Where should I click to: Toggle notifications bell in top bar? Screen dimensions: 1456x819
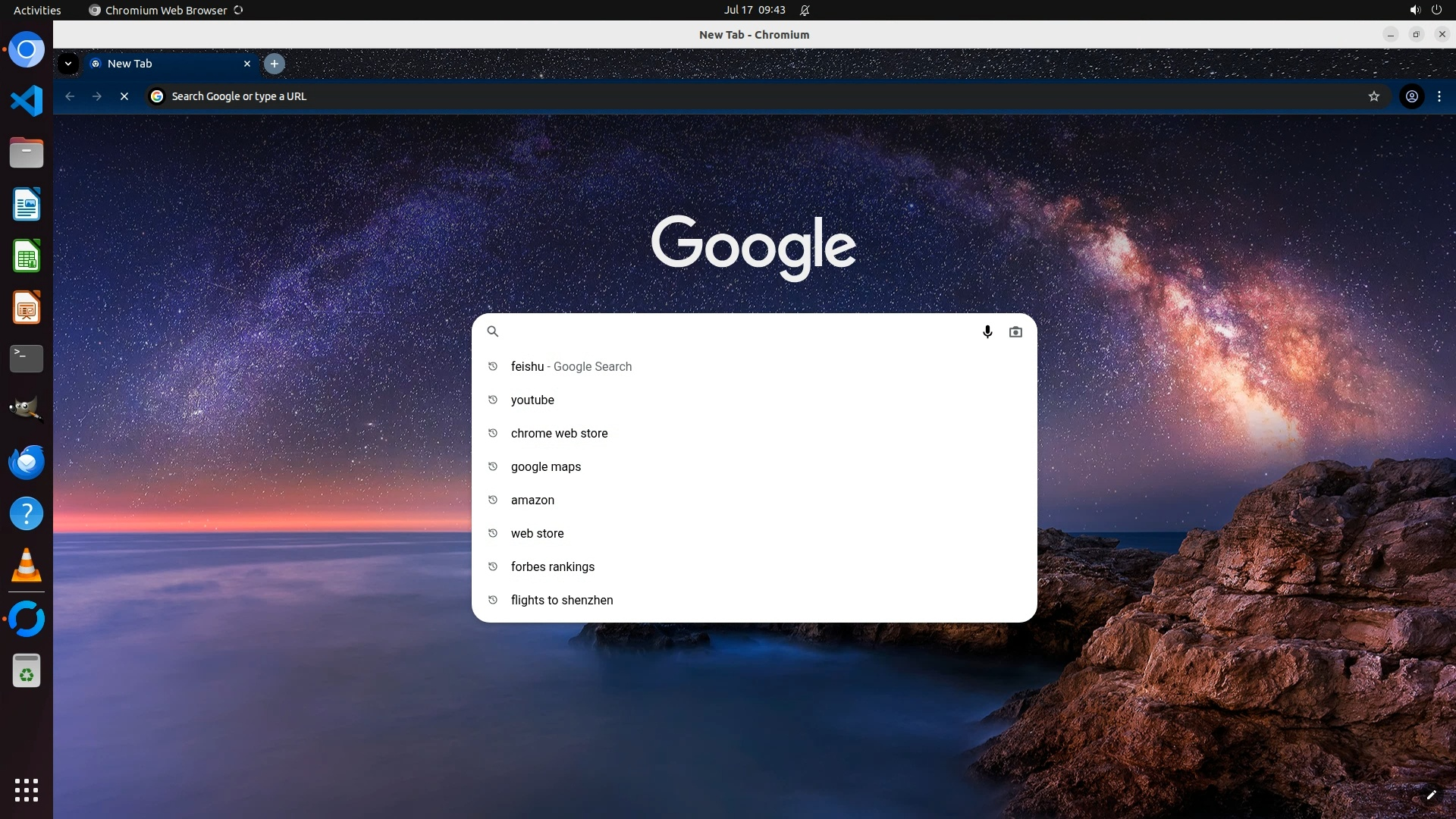[805, 10]
